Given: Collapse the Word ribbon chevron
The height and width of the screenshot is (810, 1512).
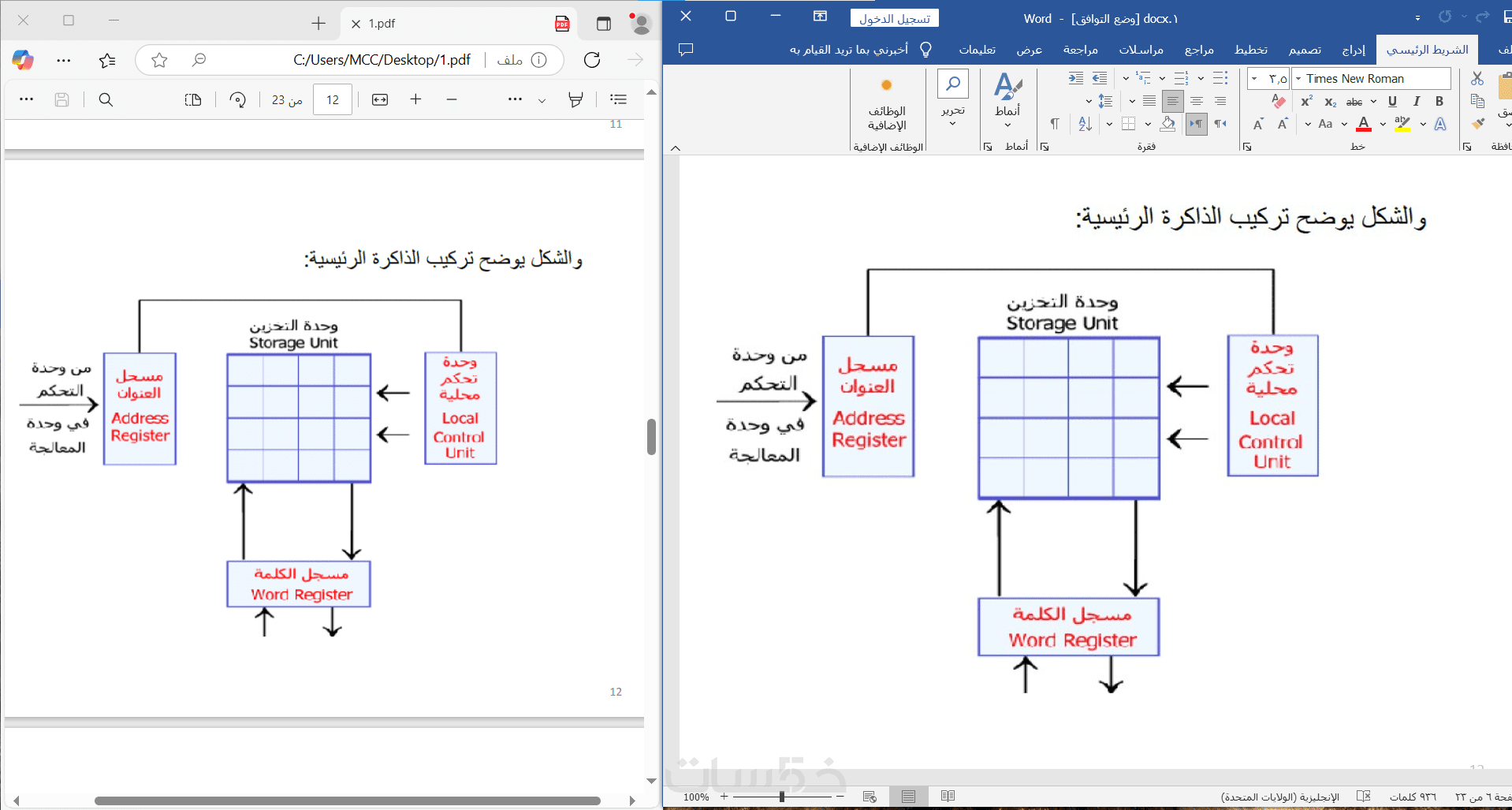Looking at the screenshot, I should (676, 147).
